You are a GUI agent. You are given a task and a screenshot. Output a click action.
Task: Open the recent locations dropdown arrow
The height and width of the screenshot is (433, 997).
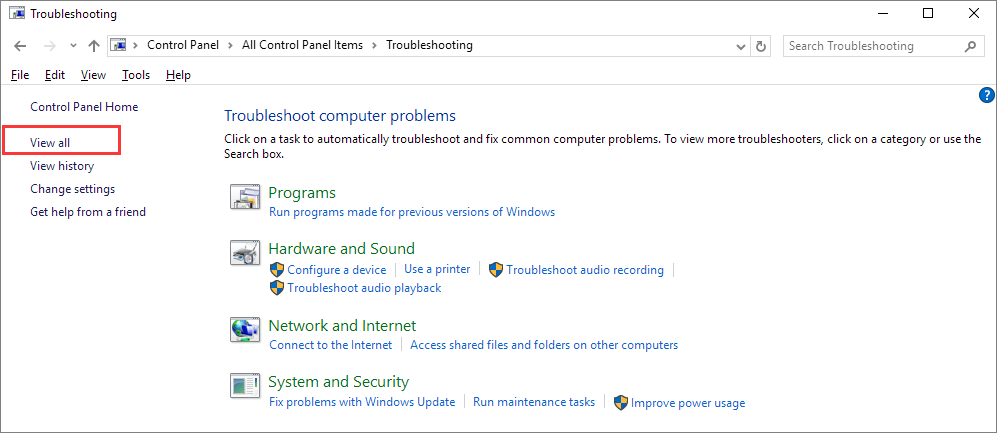coord(73,46)
